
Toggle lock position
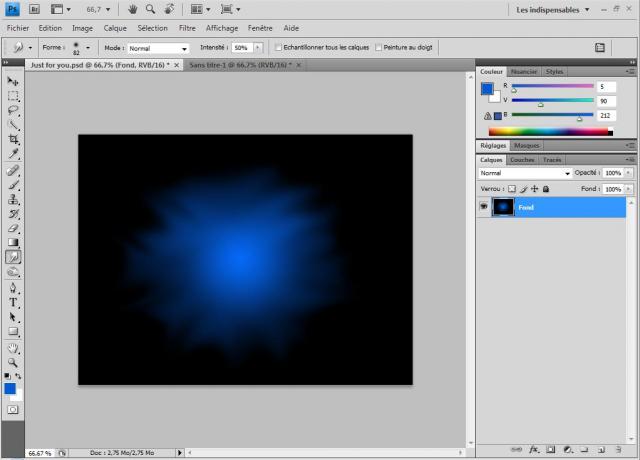click(x=535, y=189)
